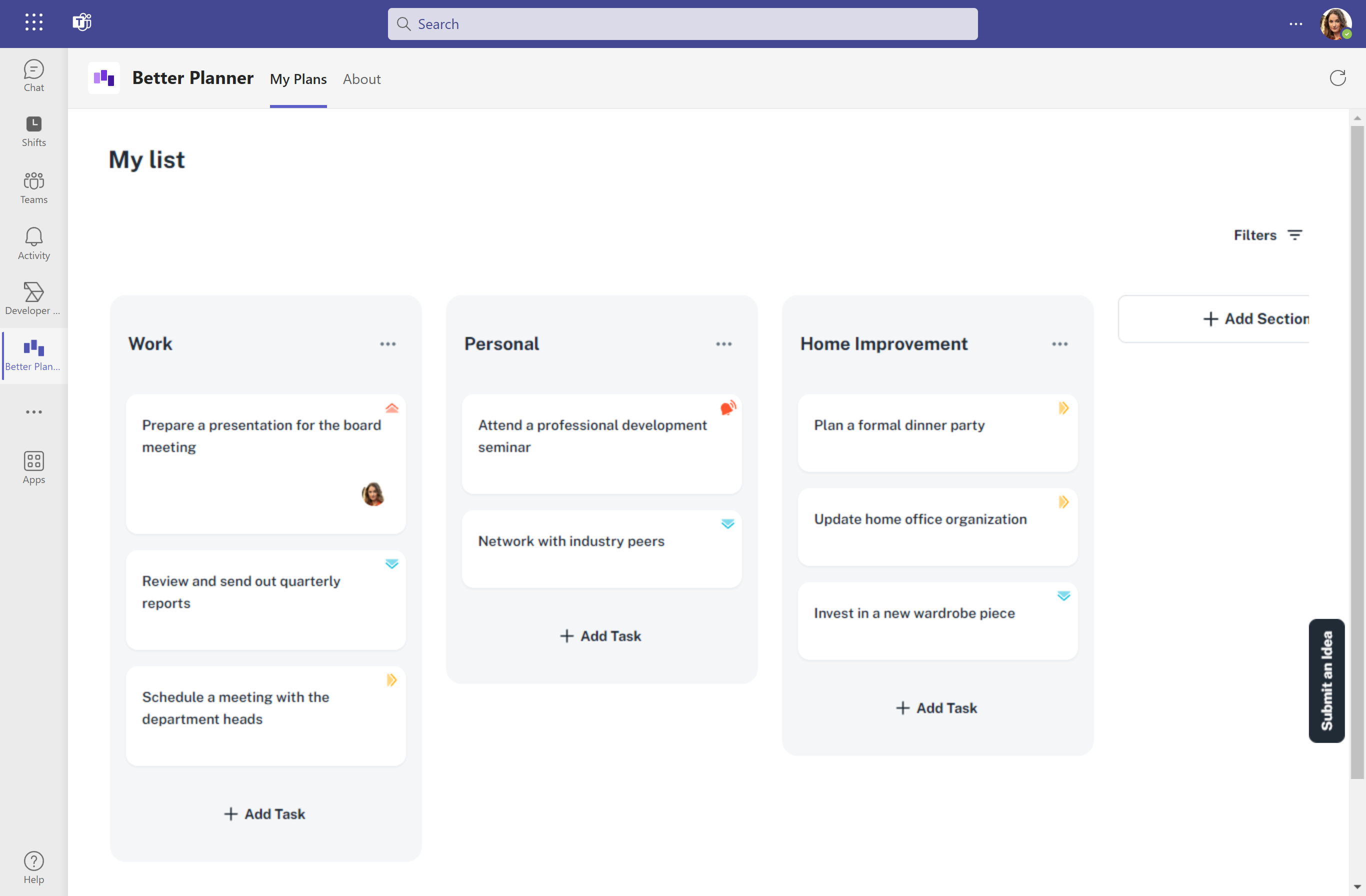Open the user profile avatar menu

click(x=1335, y=23)
